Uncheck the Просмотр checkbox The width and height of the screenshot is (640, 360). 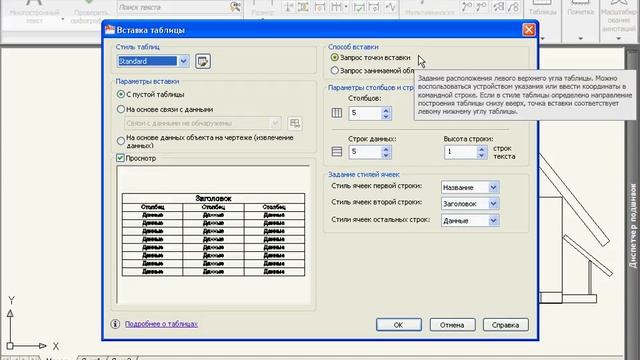coord(120,158)
